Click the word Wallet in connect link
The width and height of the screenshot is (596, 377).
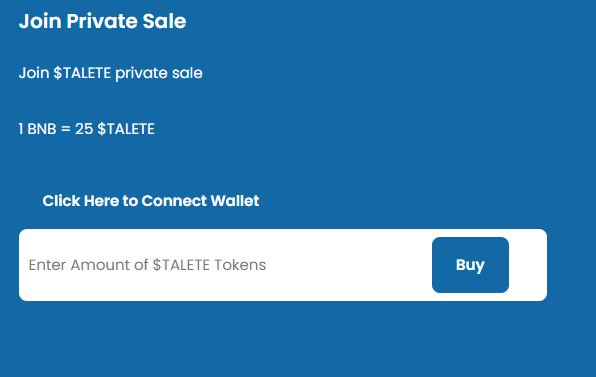pyautogui.click(x=235, y=201)
